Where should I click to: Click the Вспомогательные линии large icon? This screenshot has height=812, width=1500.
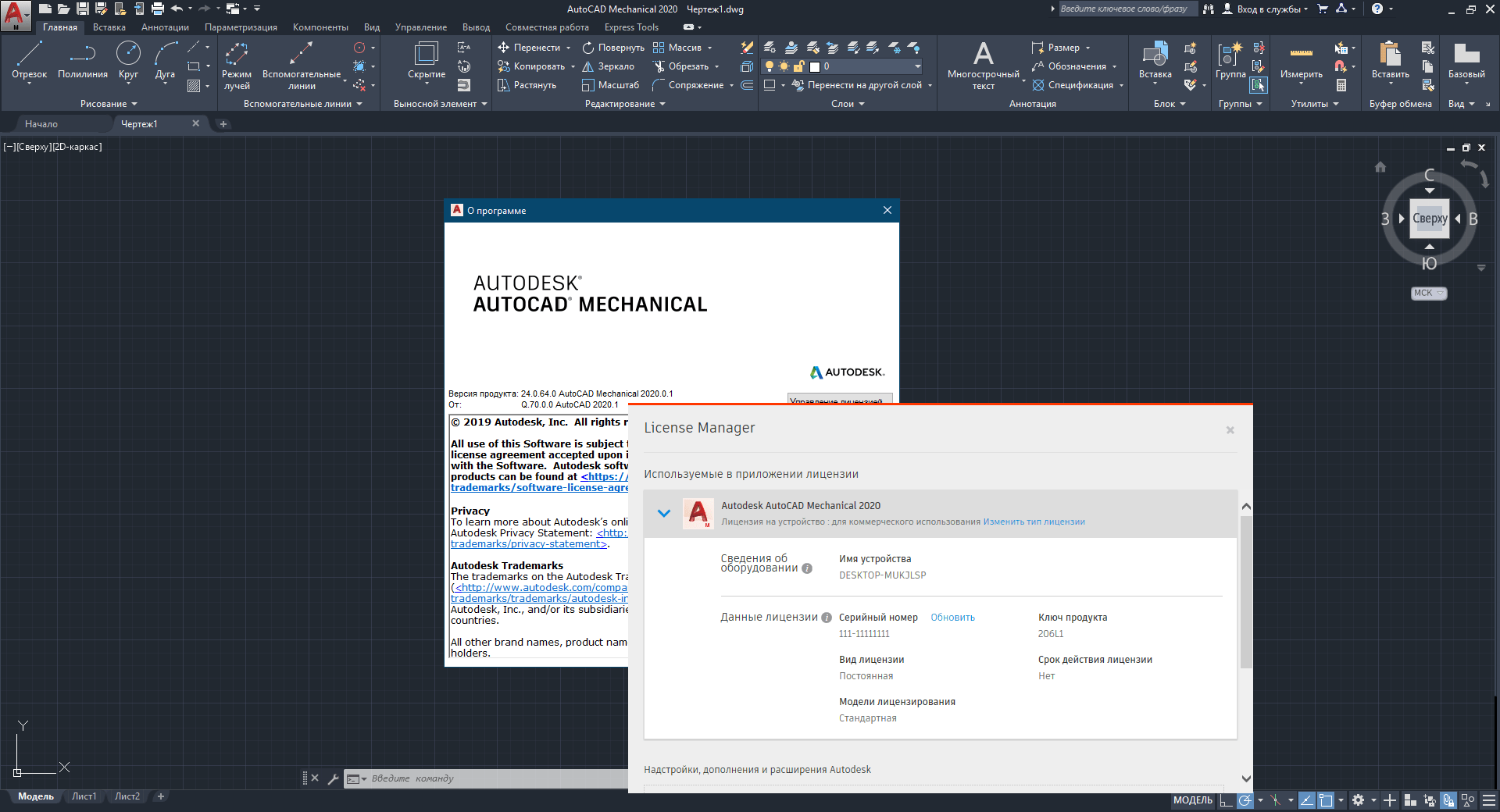coord(301,53)
